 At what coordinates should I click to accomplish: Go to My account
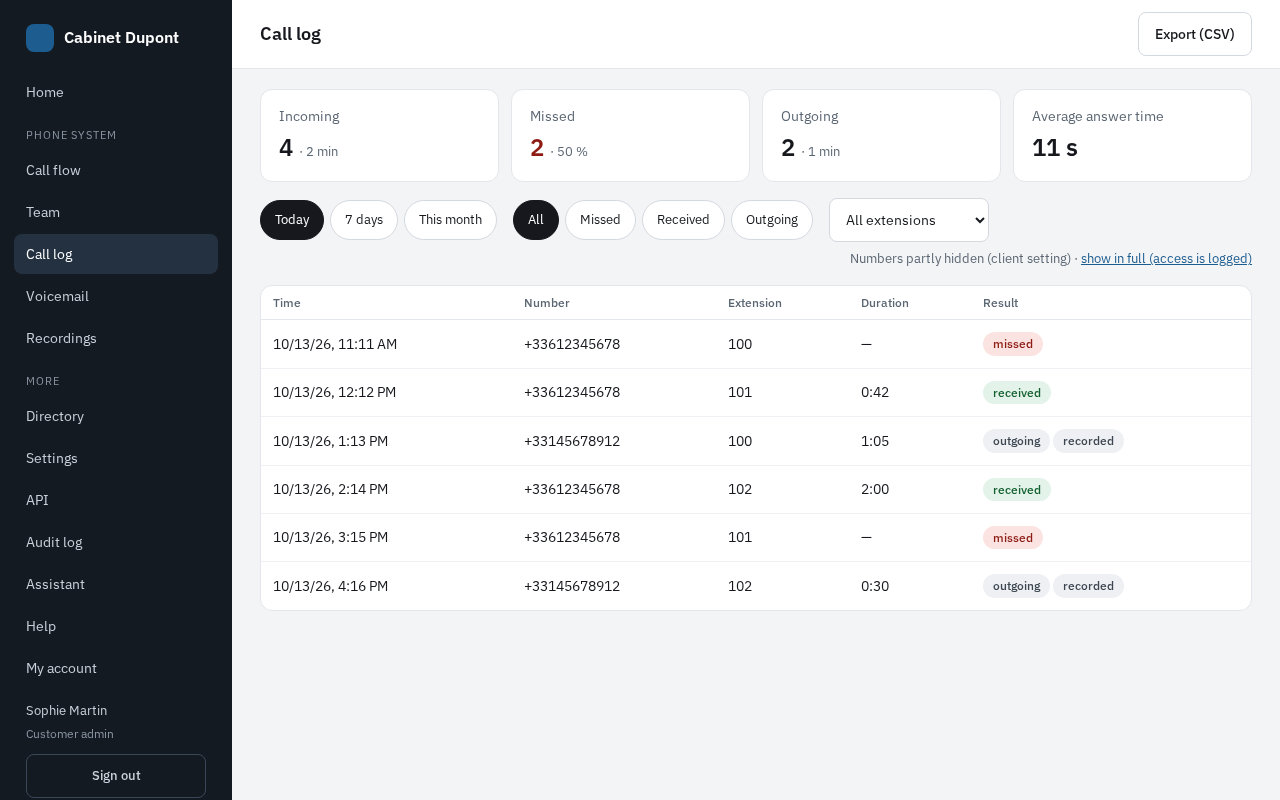116,668
